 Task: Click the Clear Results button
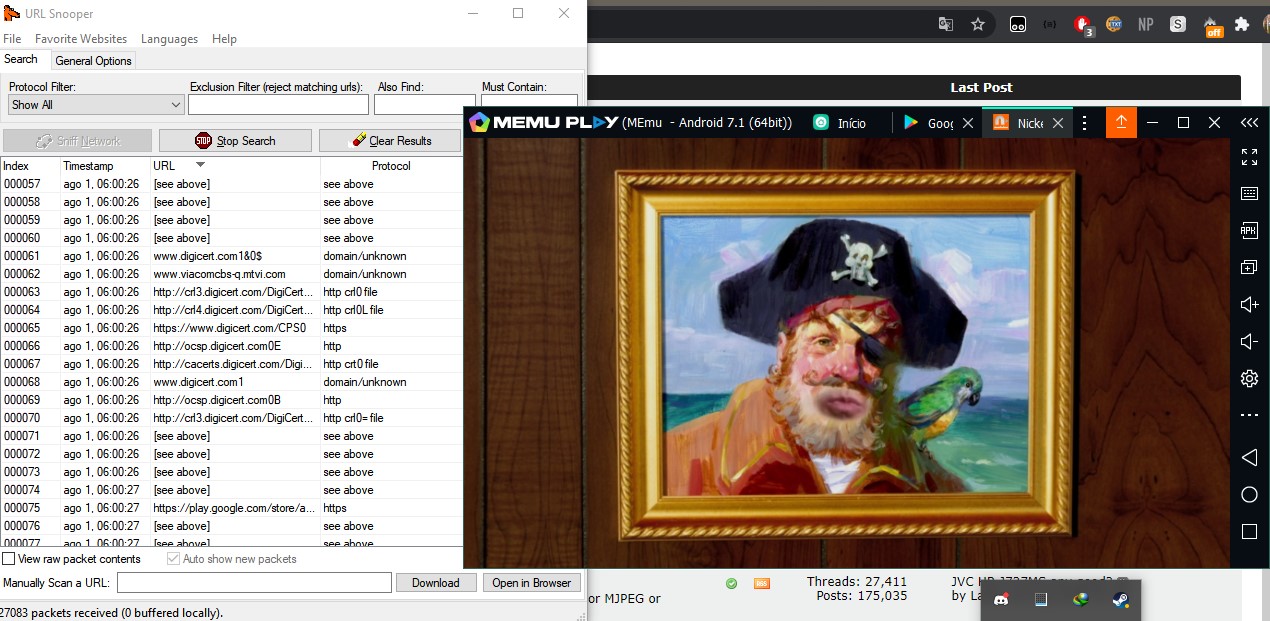coord(390,141)
